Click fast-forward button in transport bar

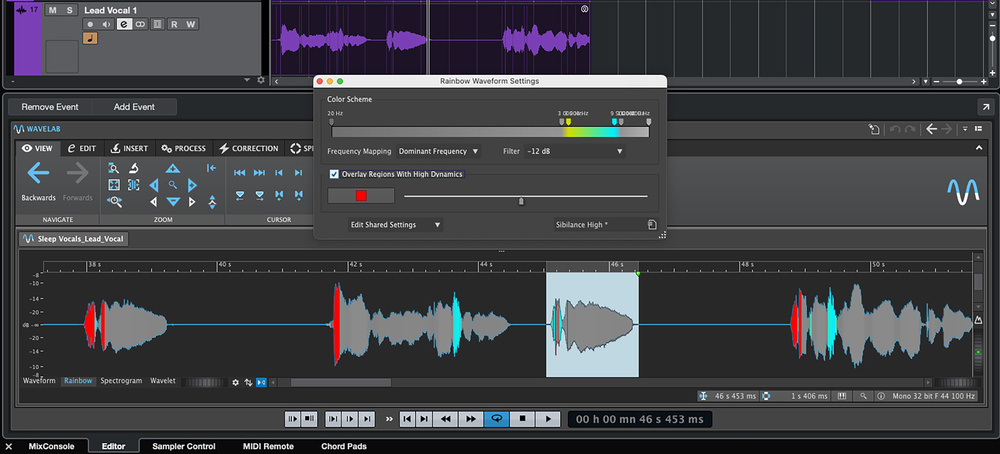point(471,419)
